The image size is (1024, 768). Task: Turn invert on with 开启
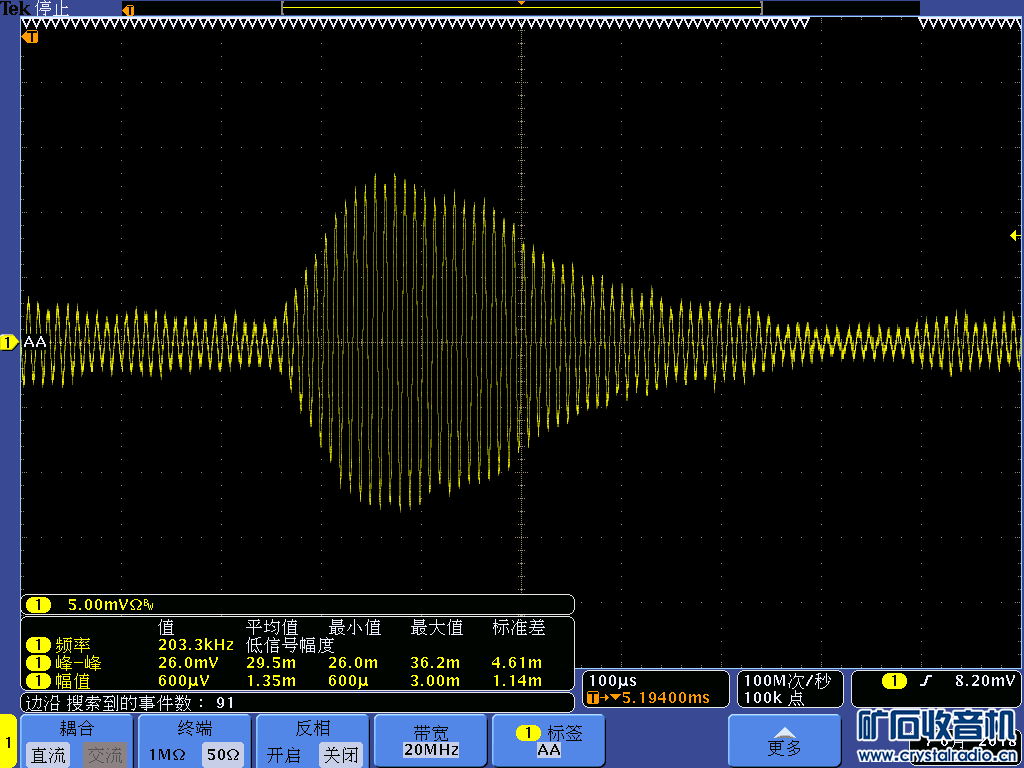point(283,755)
